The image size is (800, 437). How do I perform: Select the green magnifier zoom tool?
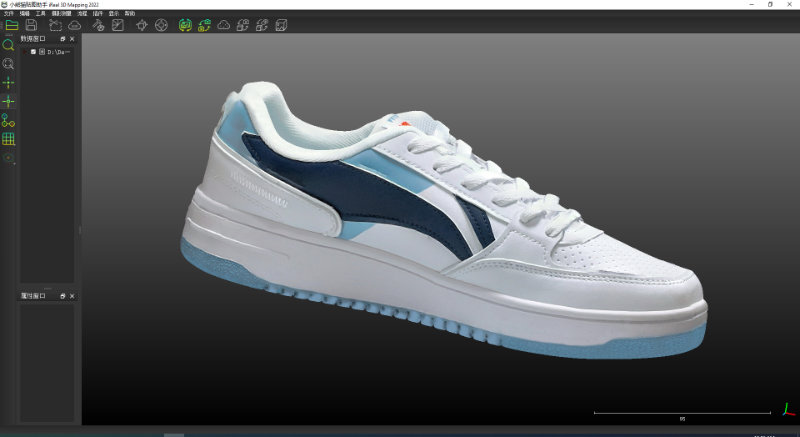8,45
